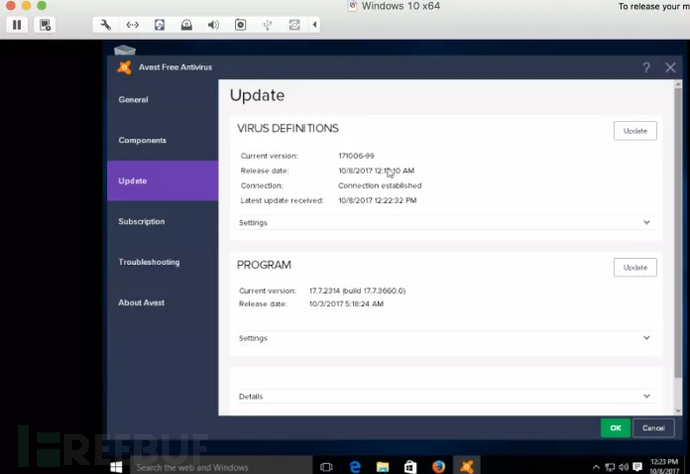This screenshot has height=474, width=690.
Task: Update the Avast program
Action: [635, 267]
